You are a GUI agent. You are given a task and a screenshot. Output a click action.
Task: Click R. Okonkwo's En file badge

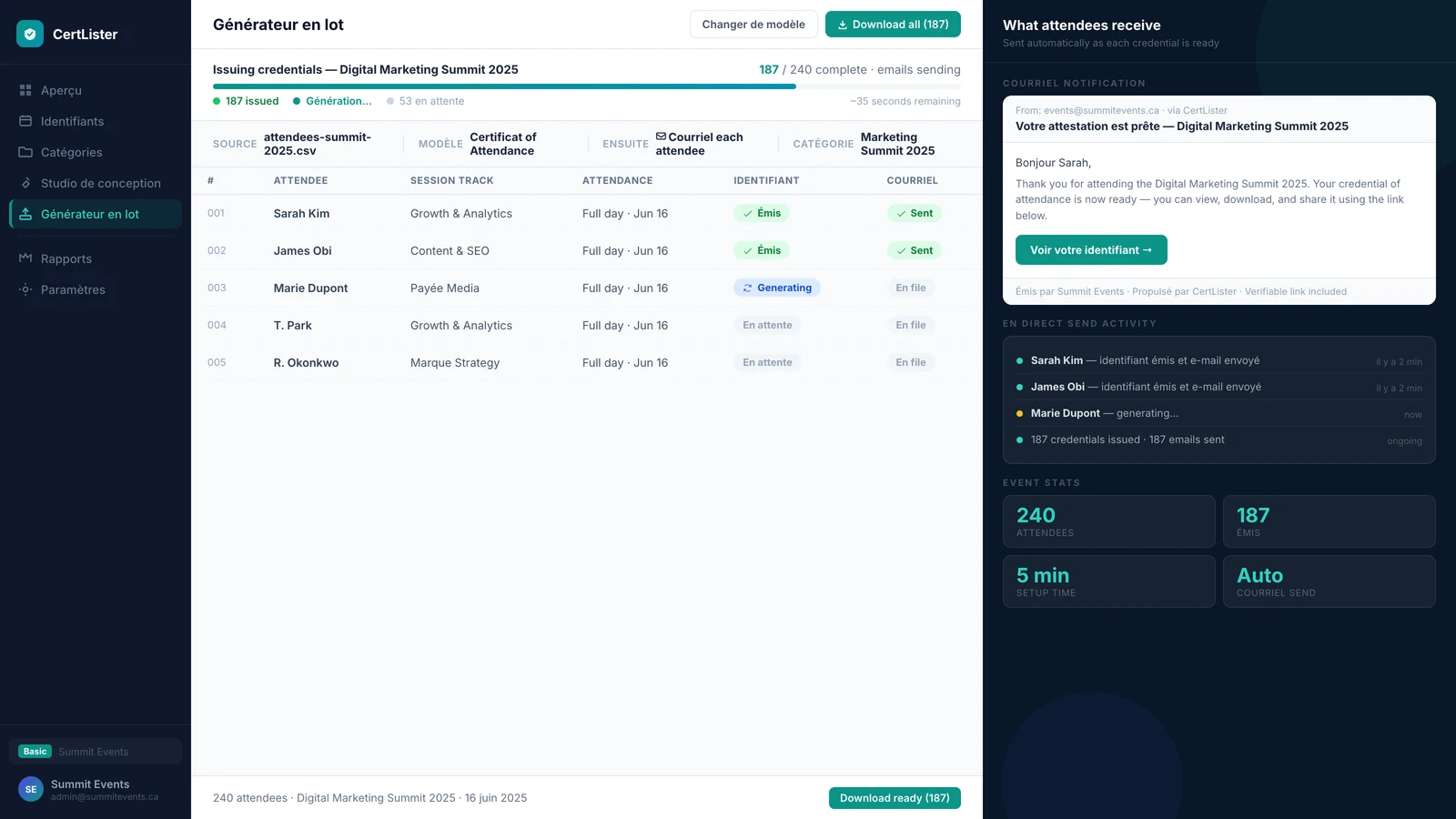pyautogui.click(x=911, y=362)
